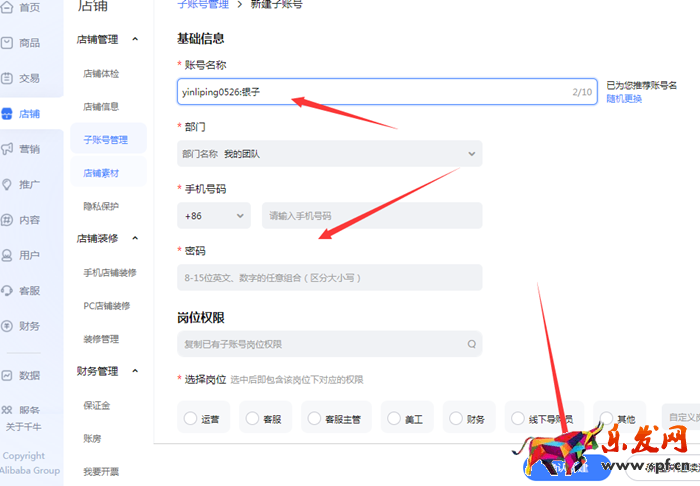Open 店铺素材 in the sidebar
700x486 pixels.
click(101, 173)
